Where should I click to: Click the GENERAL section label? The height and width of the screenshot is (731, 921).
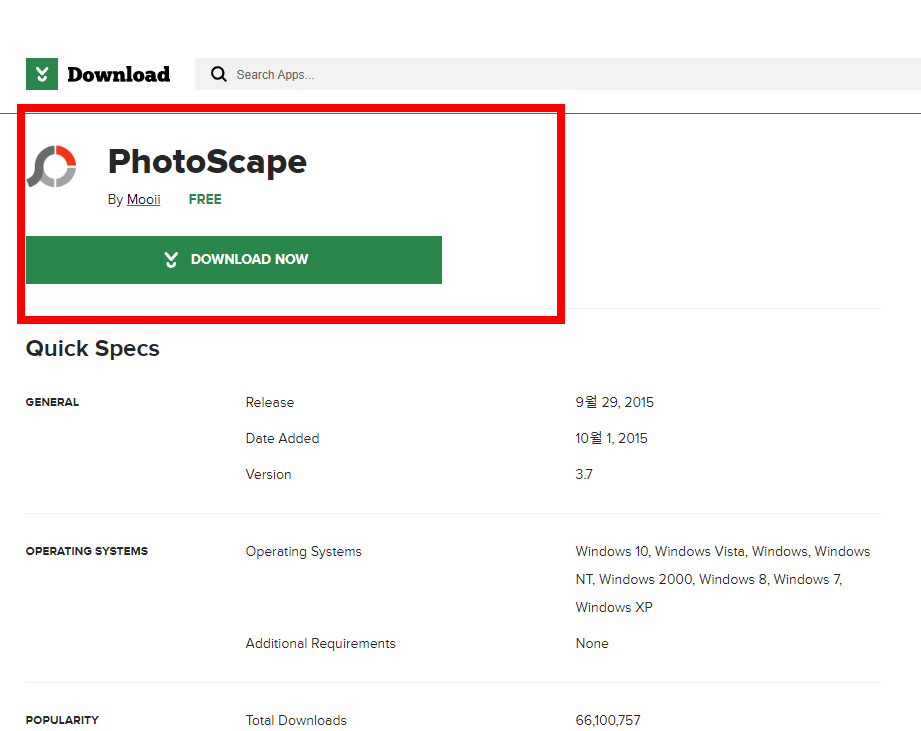[x=52, y=402]
